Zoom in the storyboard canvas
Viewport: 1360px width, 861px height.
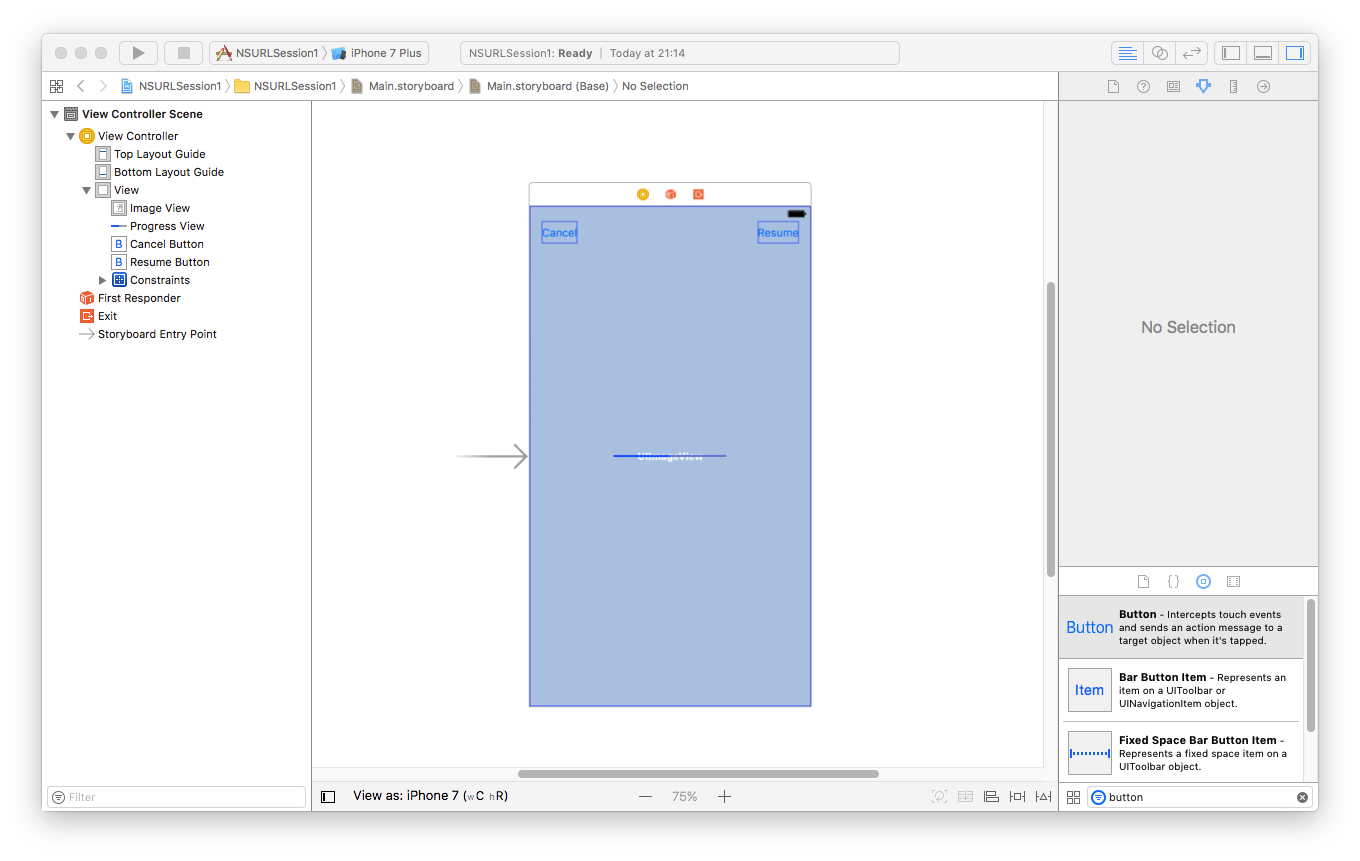coord(725,797)
